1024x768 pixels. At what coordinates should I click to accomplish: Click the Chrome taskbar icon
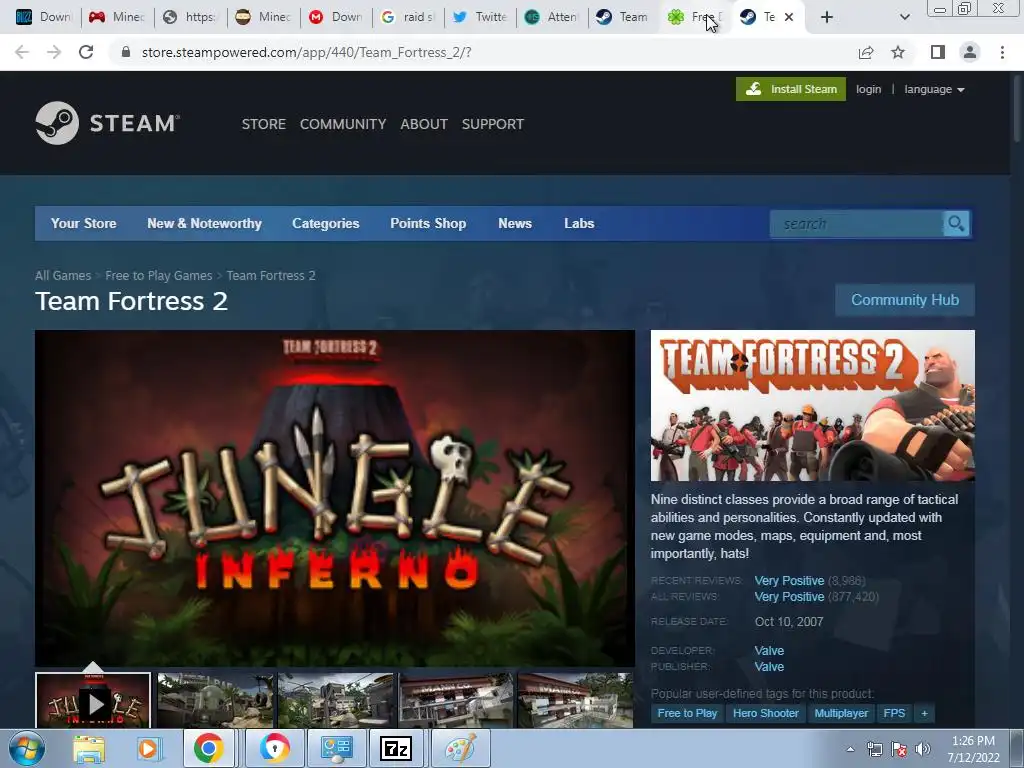[208, 748]
